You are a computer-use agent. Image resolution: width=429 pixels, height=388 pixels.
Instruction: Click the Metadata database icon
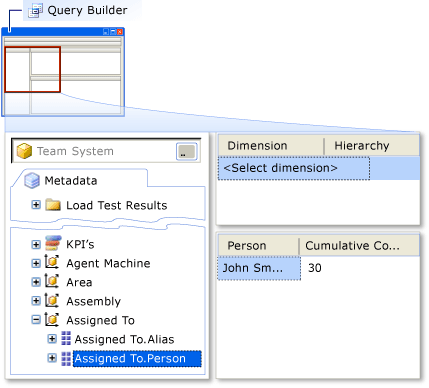click(32, 180)
